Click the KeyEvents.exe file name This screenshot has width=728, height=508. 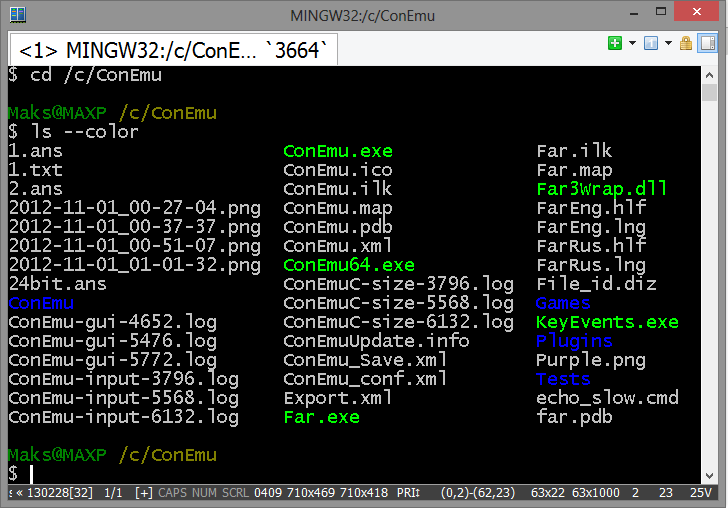point(607,322)
